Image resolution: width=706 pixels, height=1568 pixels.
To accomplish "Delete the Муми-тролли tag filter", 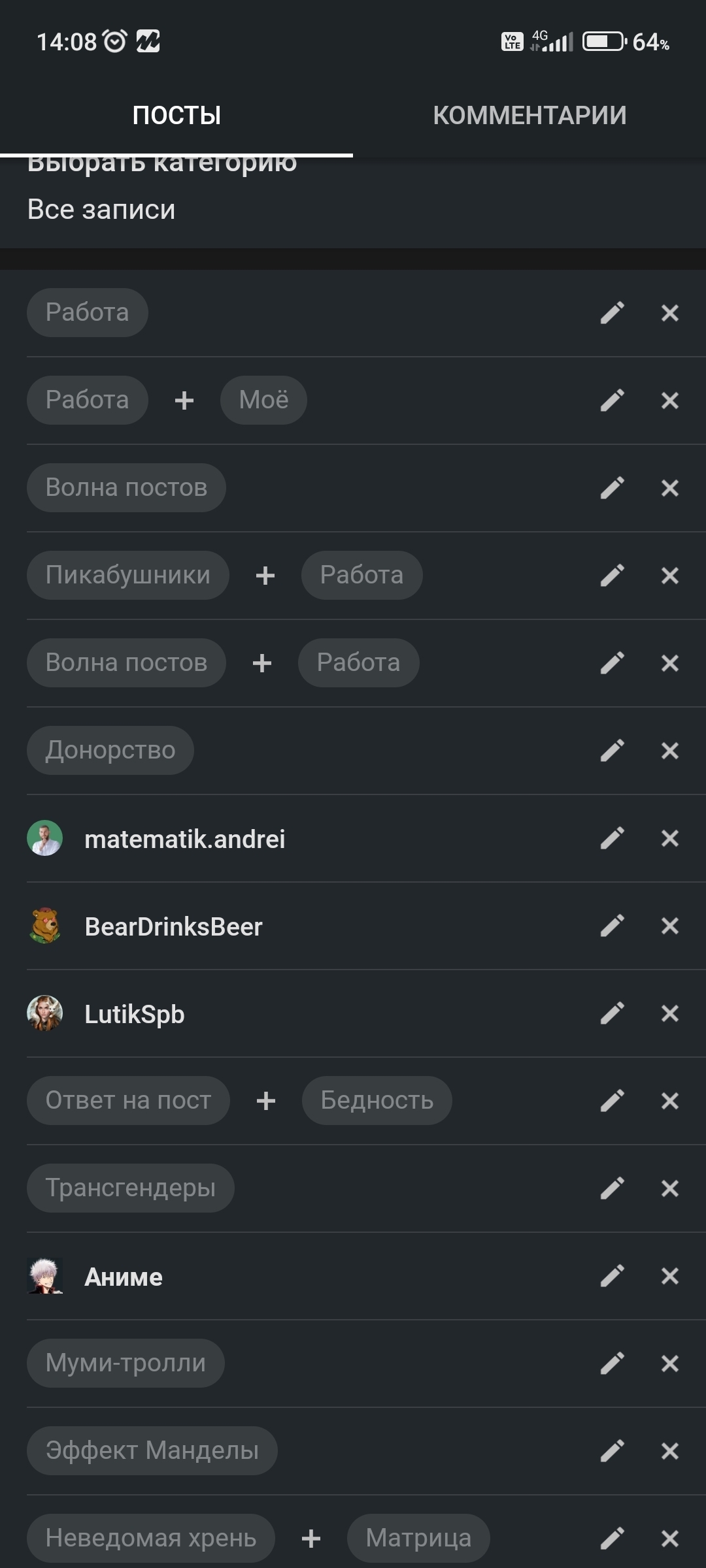I will pos(670,1364).
